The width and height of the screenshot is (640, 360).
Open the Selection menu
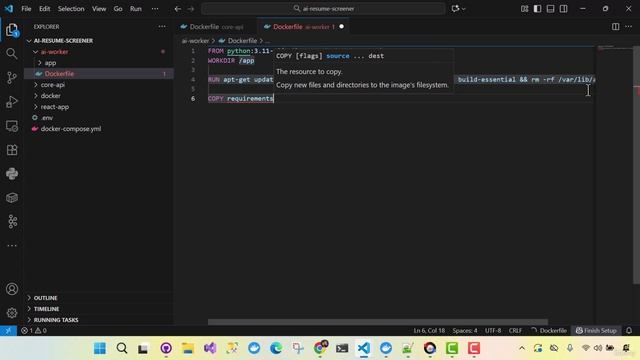[71, 9]
